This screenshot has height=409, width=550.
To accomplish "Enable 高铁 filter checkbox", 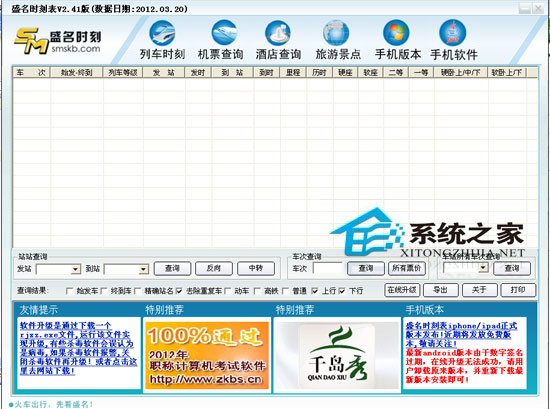I will [x=257, y=291].
